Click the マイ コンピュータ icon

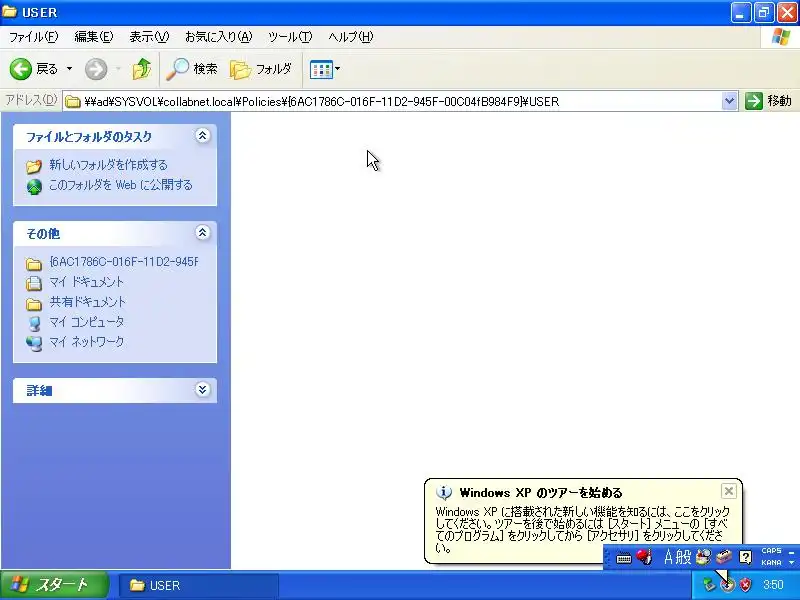(34, 323)
